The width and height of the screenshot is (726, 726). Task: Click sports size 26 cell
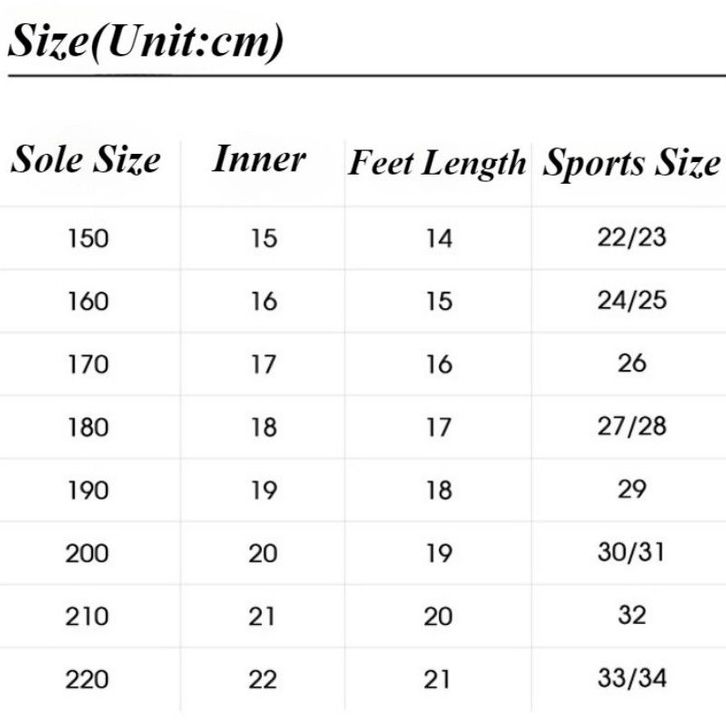click(x=632, y=363)
